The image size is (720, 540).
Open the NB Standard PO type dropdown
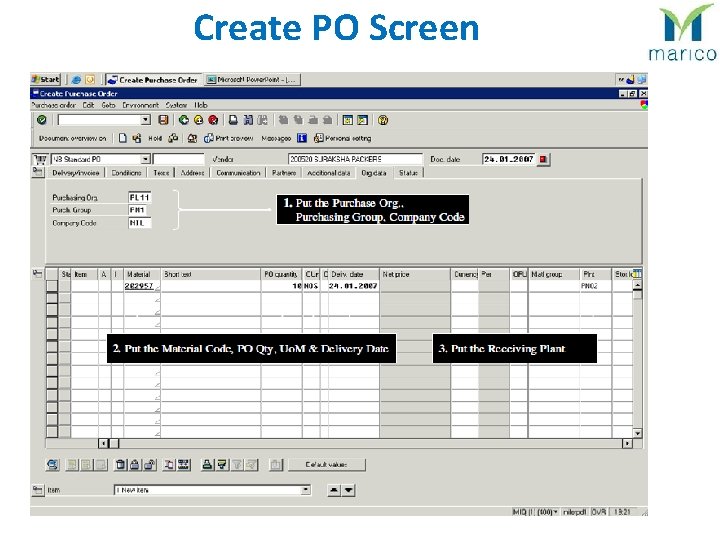(145, 159)
